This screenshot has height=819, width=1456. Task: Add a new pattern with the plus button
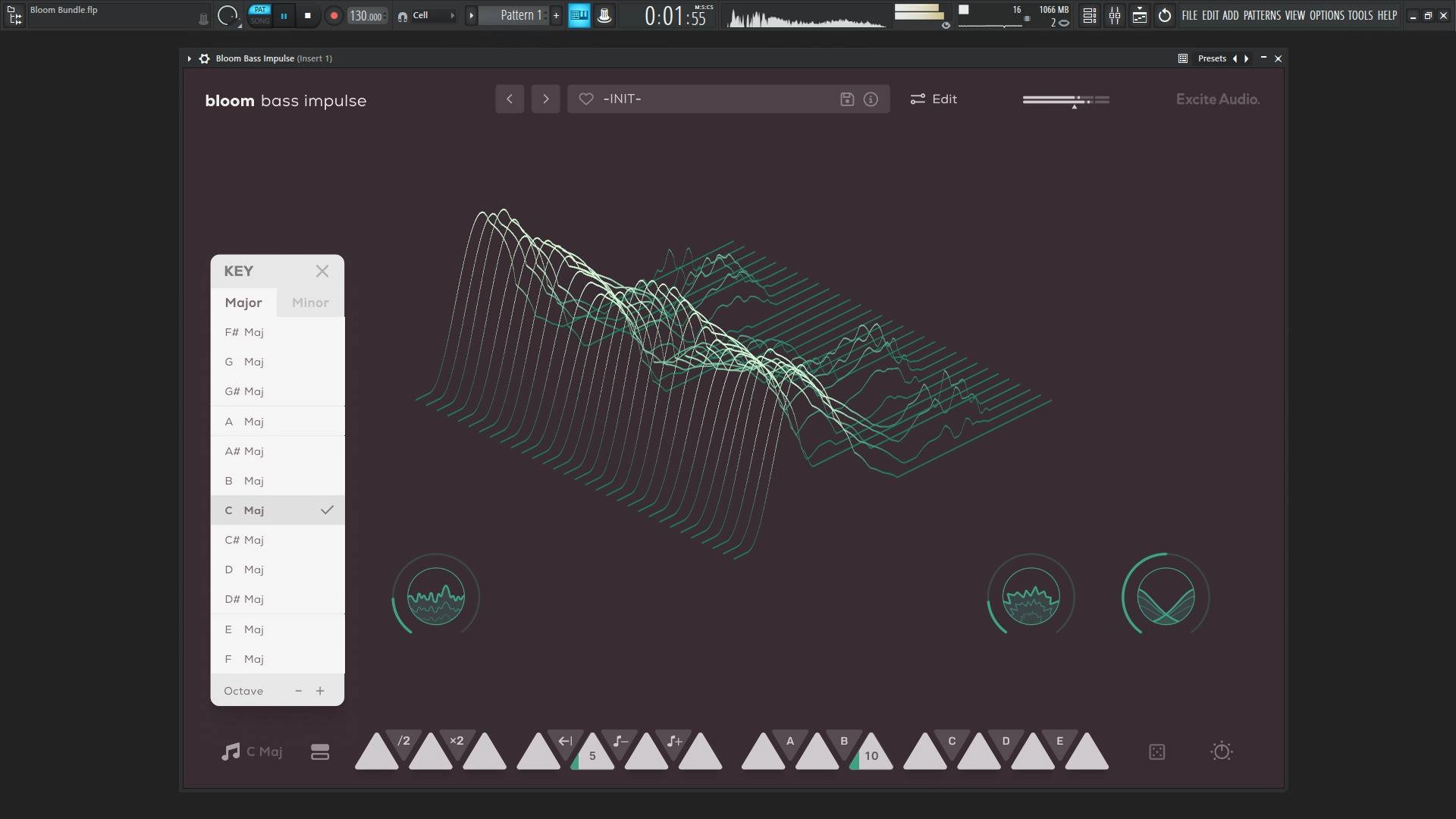point(556,15)
